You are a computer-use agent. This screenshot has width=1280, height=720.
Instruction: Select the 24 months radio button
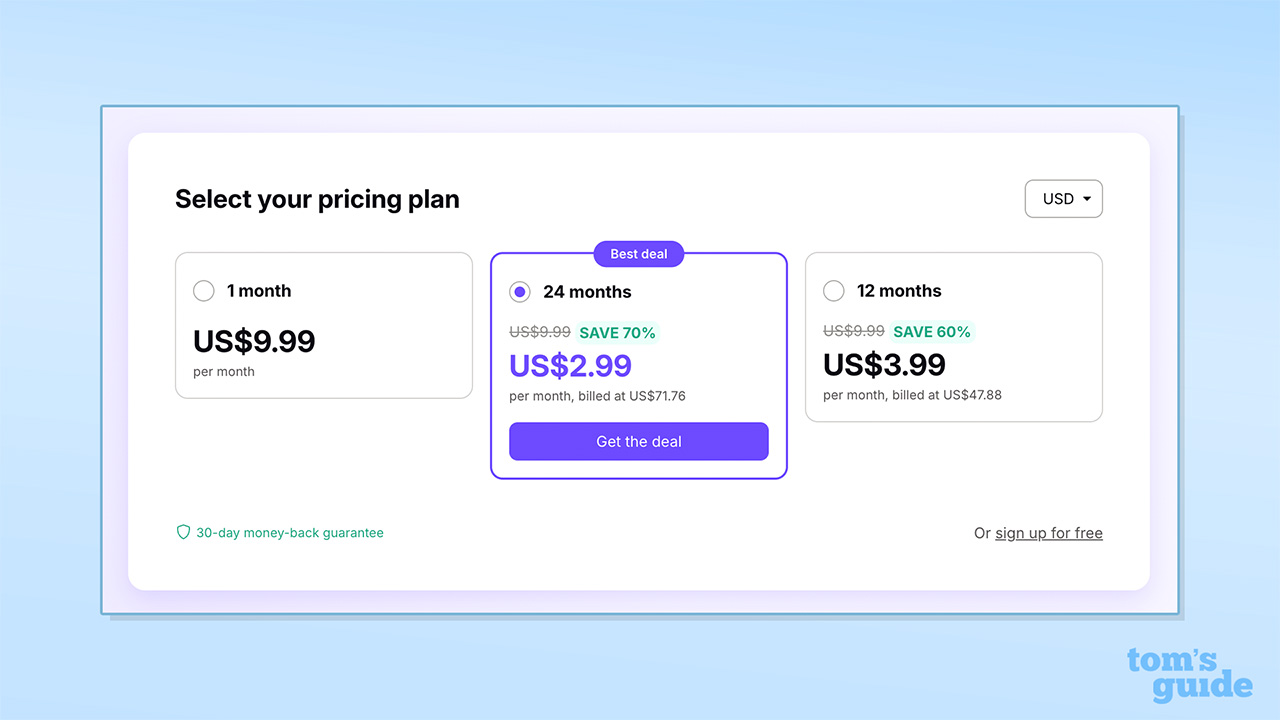(519, 292)
